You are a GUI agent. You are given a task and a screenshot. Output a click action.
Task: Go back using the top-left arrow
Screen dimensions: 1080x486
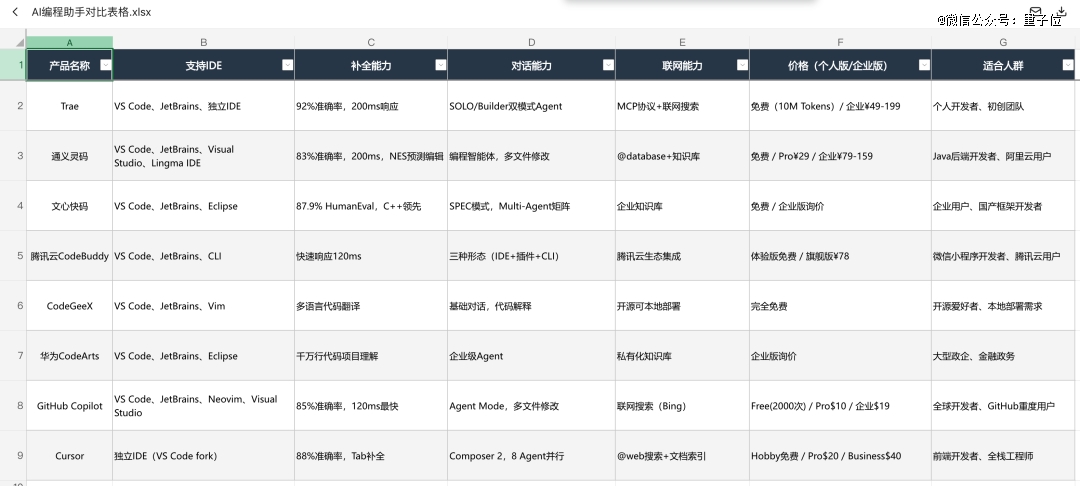15,12
